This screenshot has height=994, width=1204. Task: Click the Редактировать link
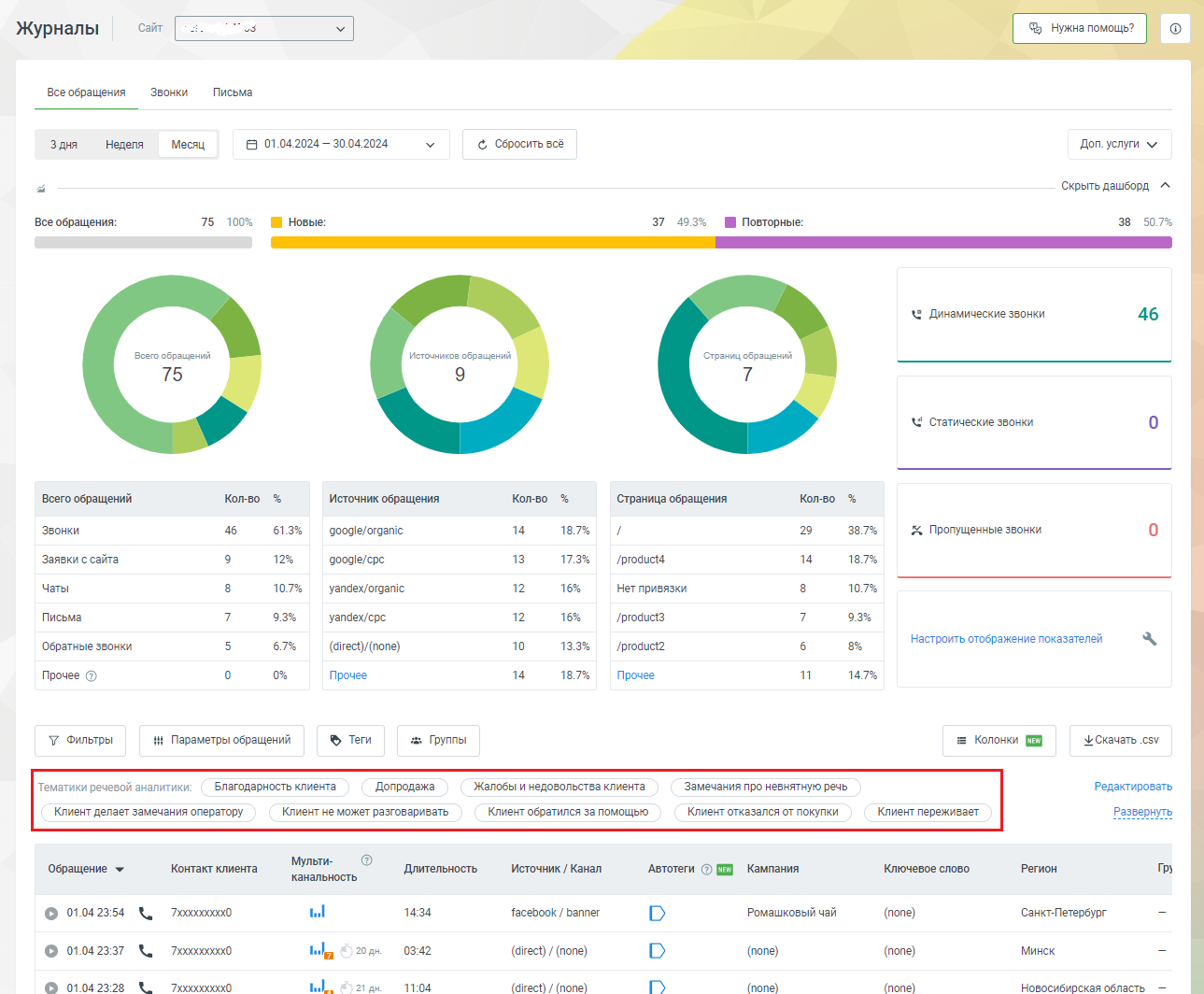[x=1133, y=787]
